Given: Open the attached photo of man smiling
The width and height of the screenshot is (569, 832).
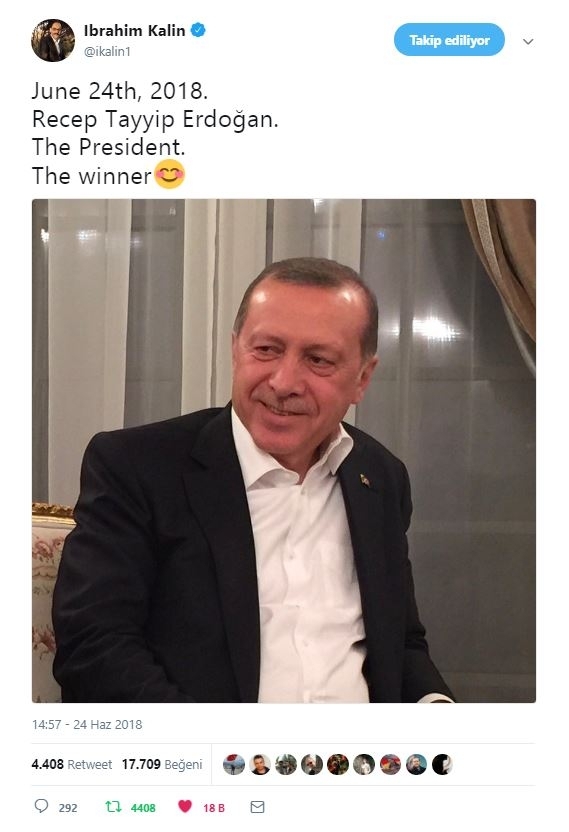Looking at the screenshot, I should coord(284,450).
